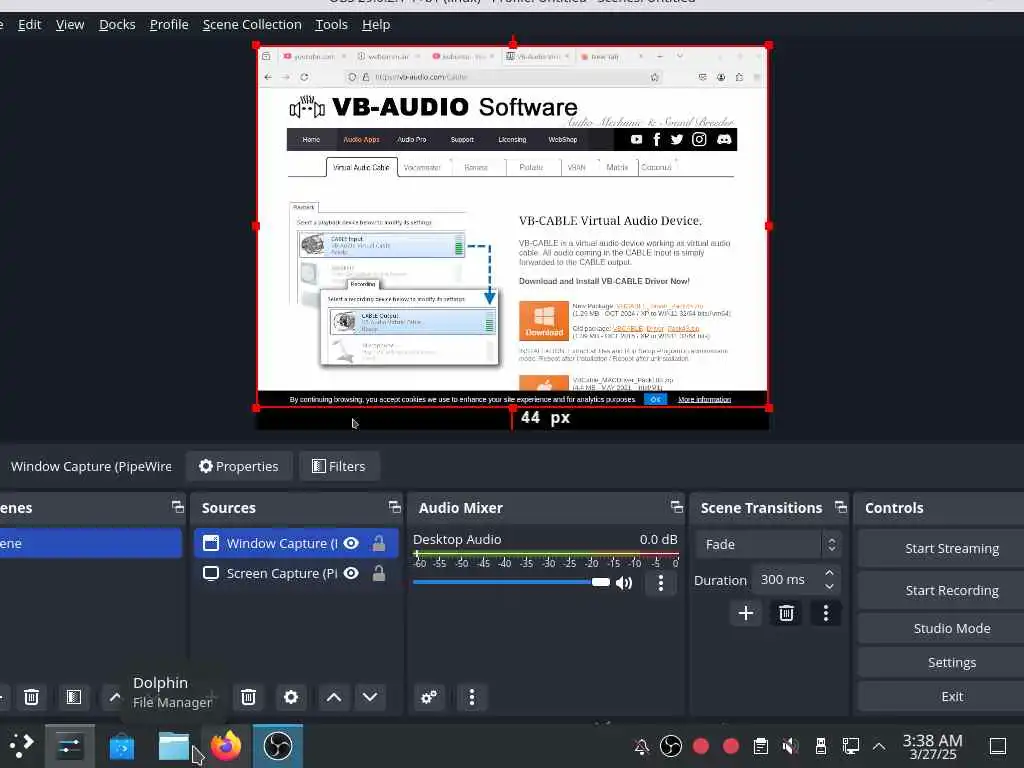Click OBS tray icon
Screen dimensions: 1024x768
[671, 746]
